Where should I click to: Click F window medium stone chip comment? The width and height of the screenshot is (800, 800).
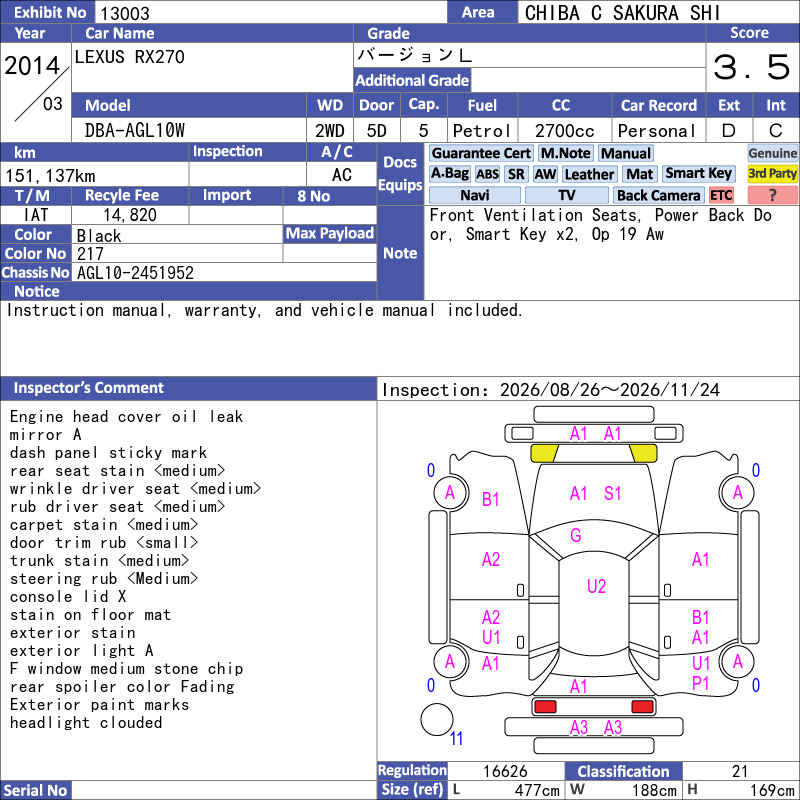(126, 668)
